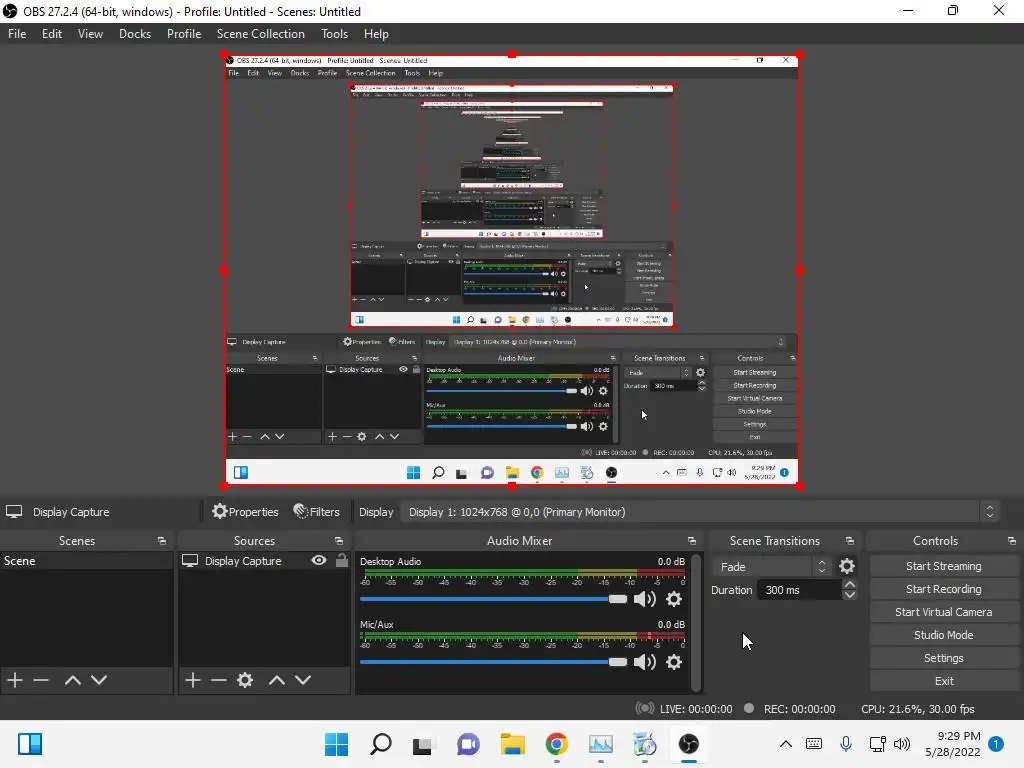
Task: Click the Mic/Aux volume slider
Action: tap(493, 662)
